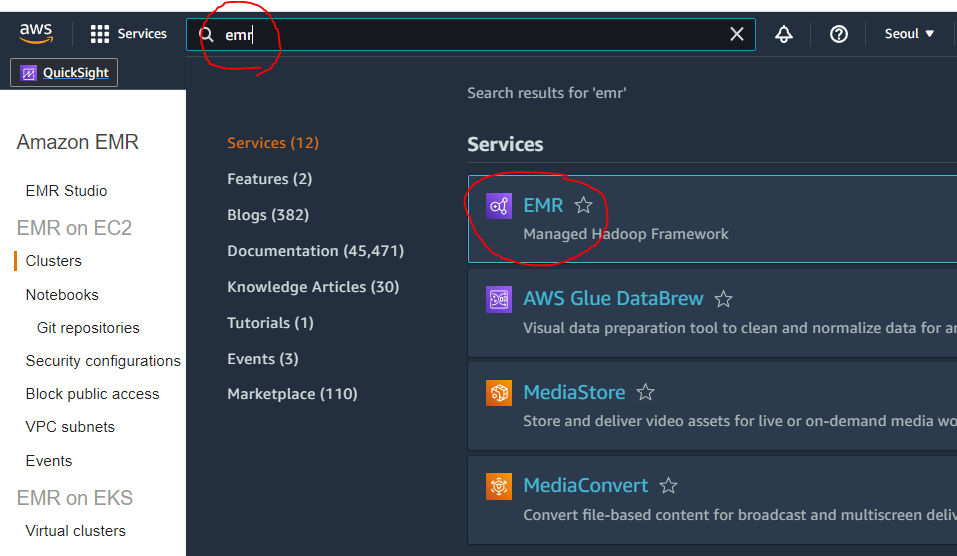Open Block public access in sidebar
957x556 pixels.
(x=92, y=394)
